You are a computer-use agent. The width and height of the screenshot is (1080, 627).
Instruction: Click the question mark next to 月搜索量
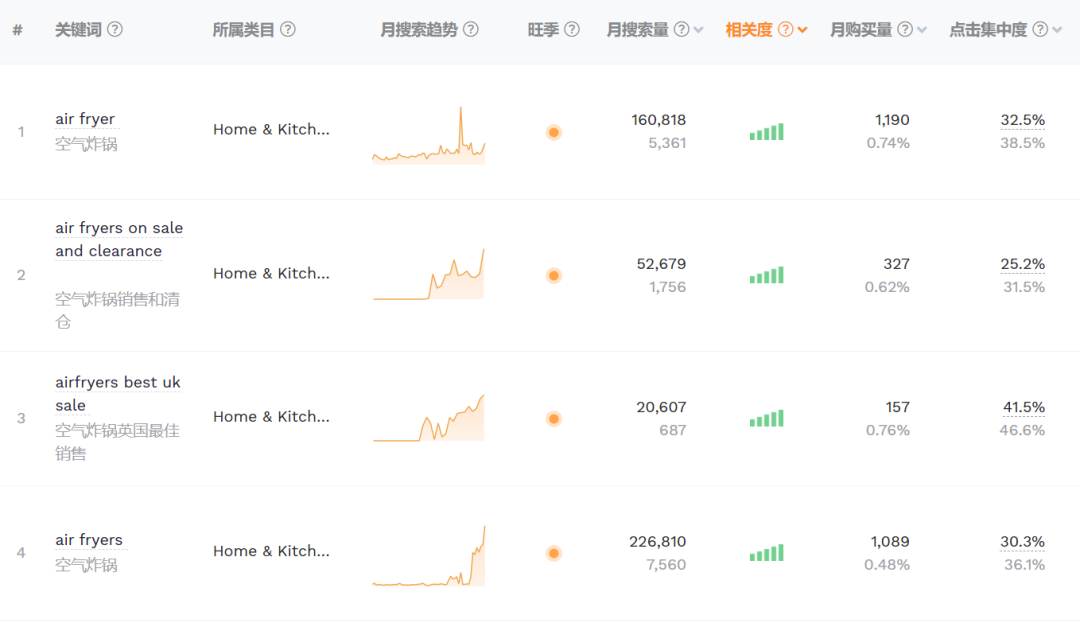(x=680, y=29)
